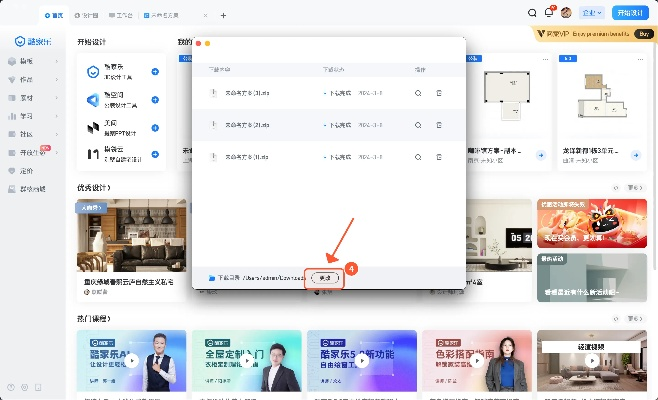Open the user avatar profile menu
658x400 pixels.
pyautogui.click(x=566, y=13)
